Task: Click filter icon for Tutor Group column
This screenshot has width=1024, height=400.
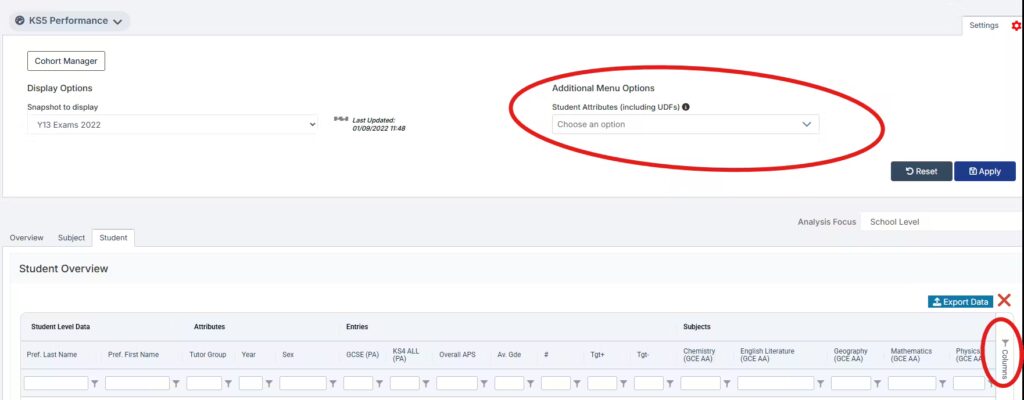Action: click(229, 383)
